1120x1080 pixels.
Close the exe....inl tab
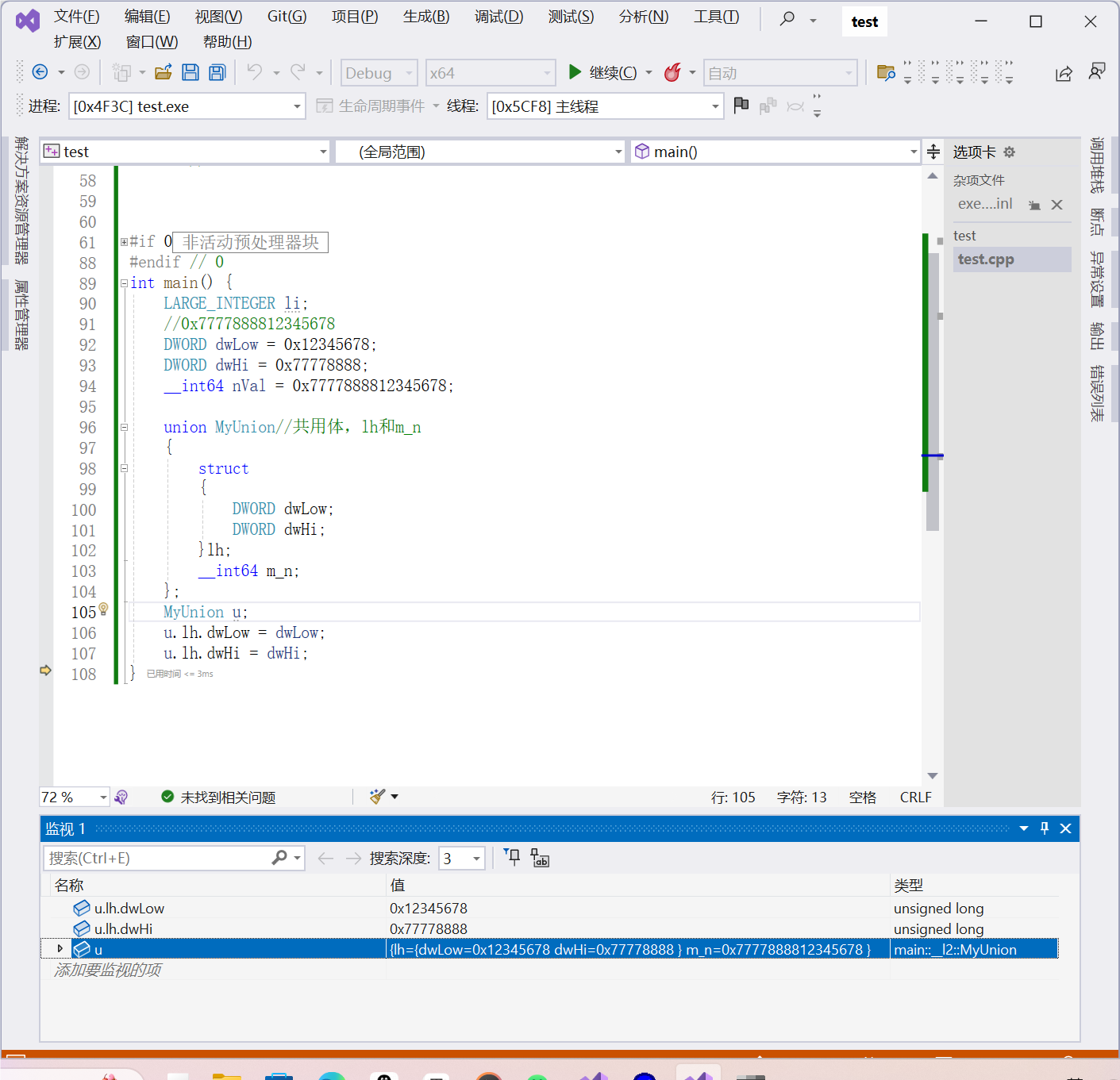tap(1056, 205)
